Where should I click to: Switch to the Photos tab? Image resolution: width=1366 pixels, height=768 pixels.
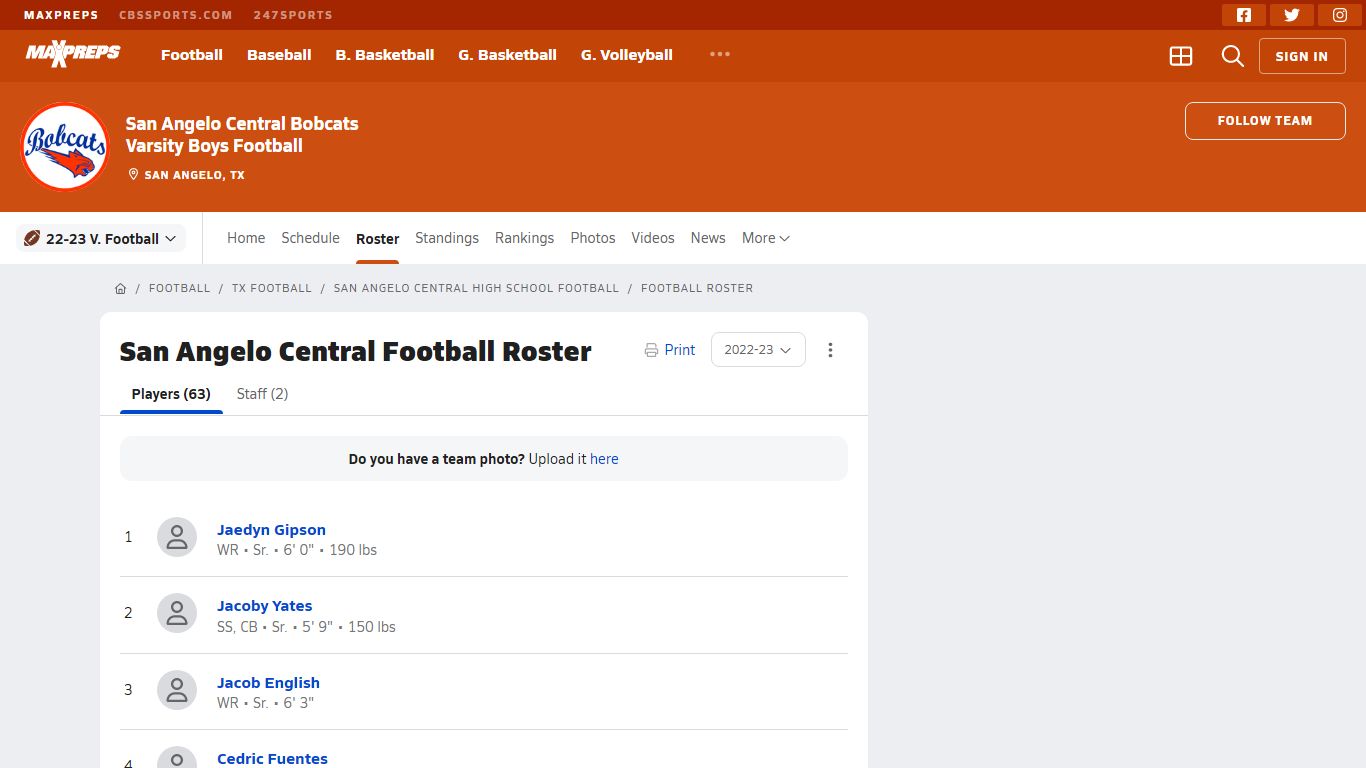point(593,238)
